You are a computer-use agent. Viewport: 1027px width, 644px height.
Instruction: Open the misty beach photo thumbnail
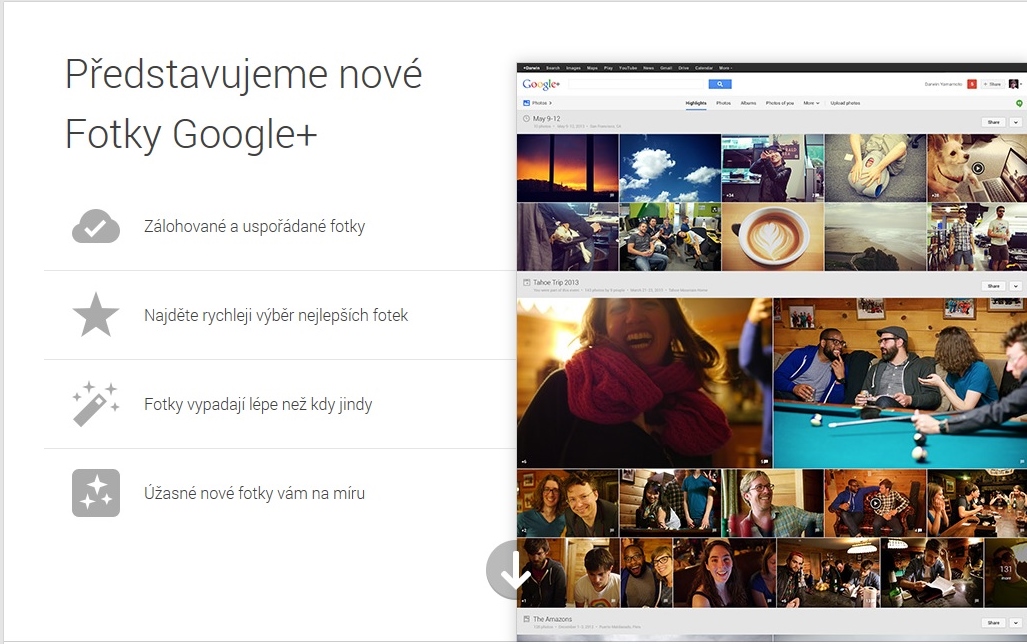pyautogui.click(x=875, y=237)
